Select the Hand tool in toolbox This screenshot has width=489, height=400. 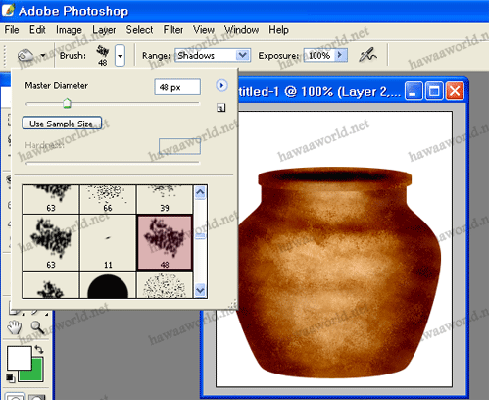coord(15,328)
